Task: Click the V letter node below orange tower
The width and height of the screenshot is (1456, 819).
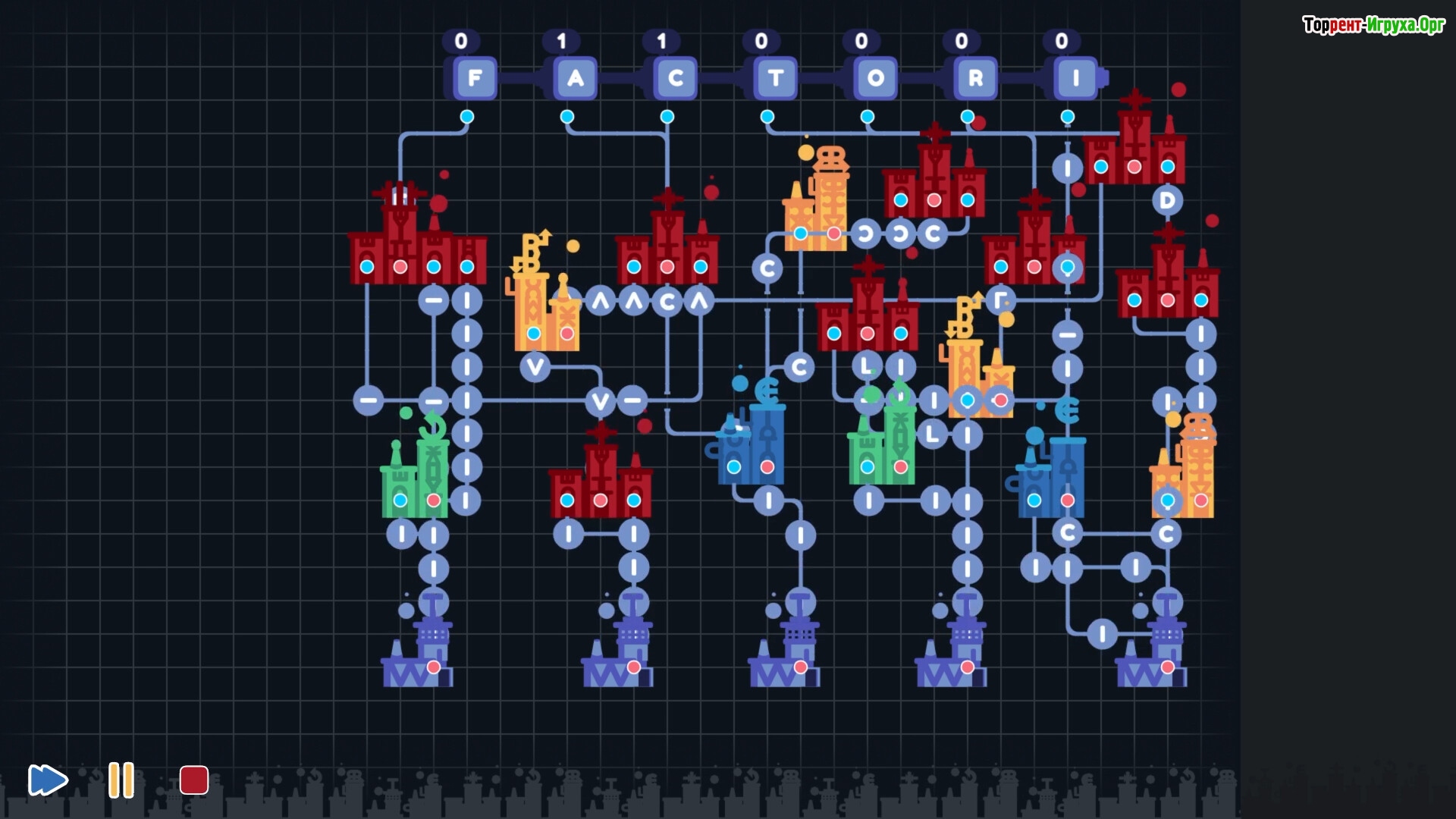Action: pos(535,367)
